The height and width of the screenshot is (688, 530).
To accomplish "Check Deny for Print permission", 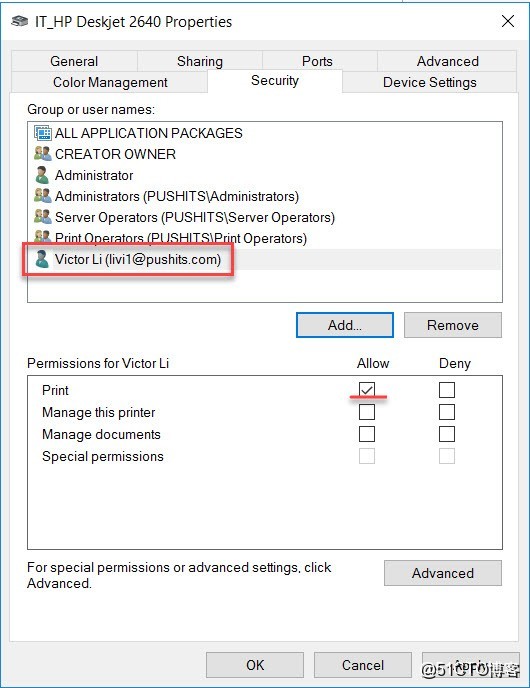I will coord(447,390).
